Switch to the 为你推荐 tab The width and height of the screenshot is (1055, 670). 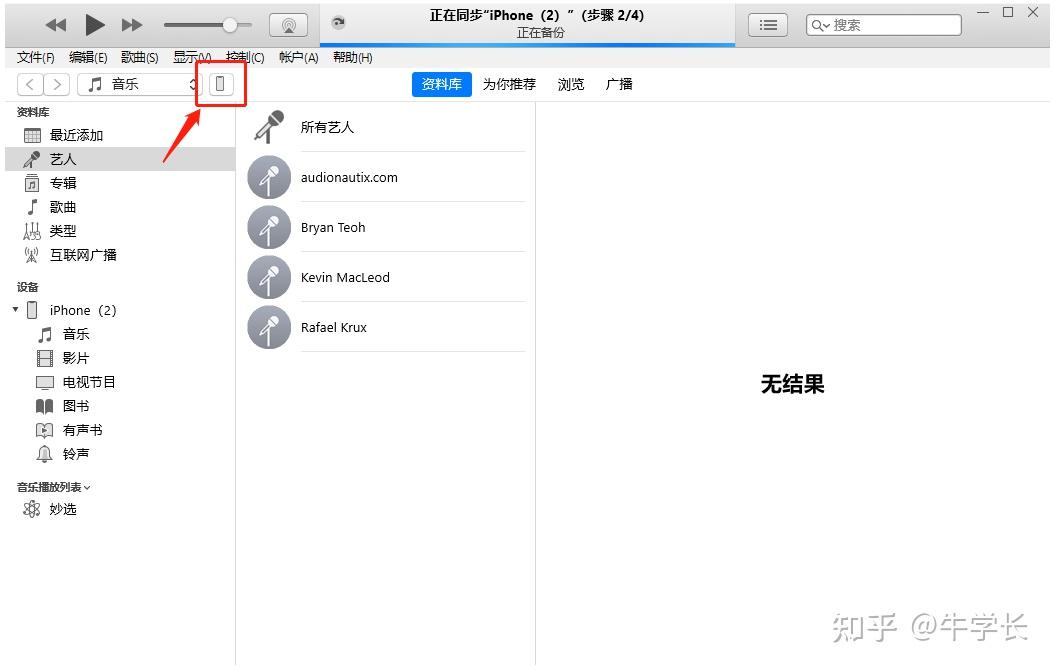(508, 84)
